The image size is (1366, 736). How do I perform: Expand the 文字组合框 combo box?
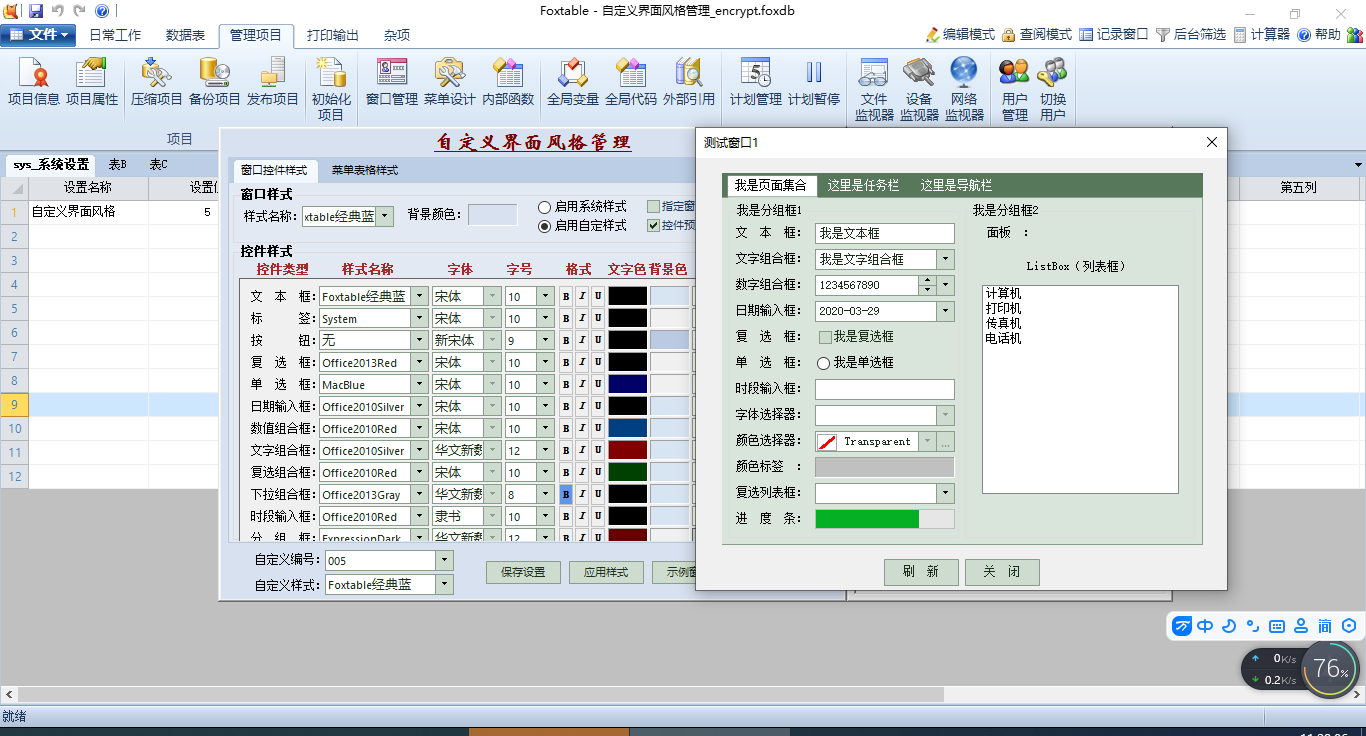pyautogui.click(x=945, y=259)
